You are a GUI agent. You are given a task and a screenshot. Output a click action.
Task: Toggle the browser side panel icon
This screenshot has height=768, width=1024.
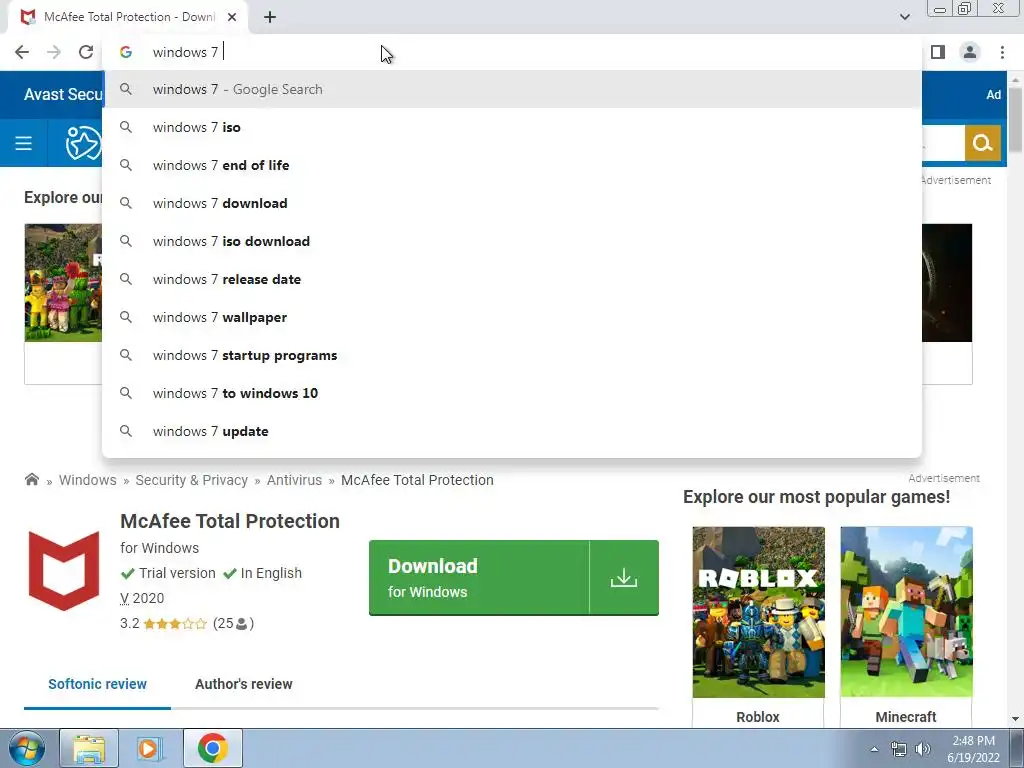point(938,52)
